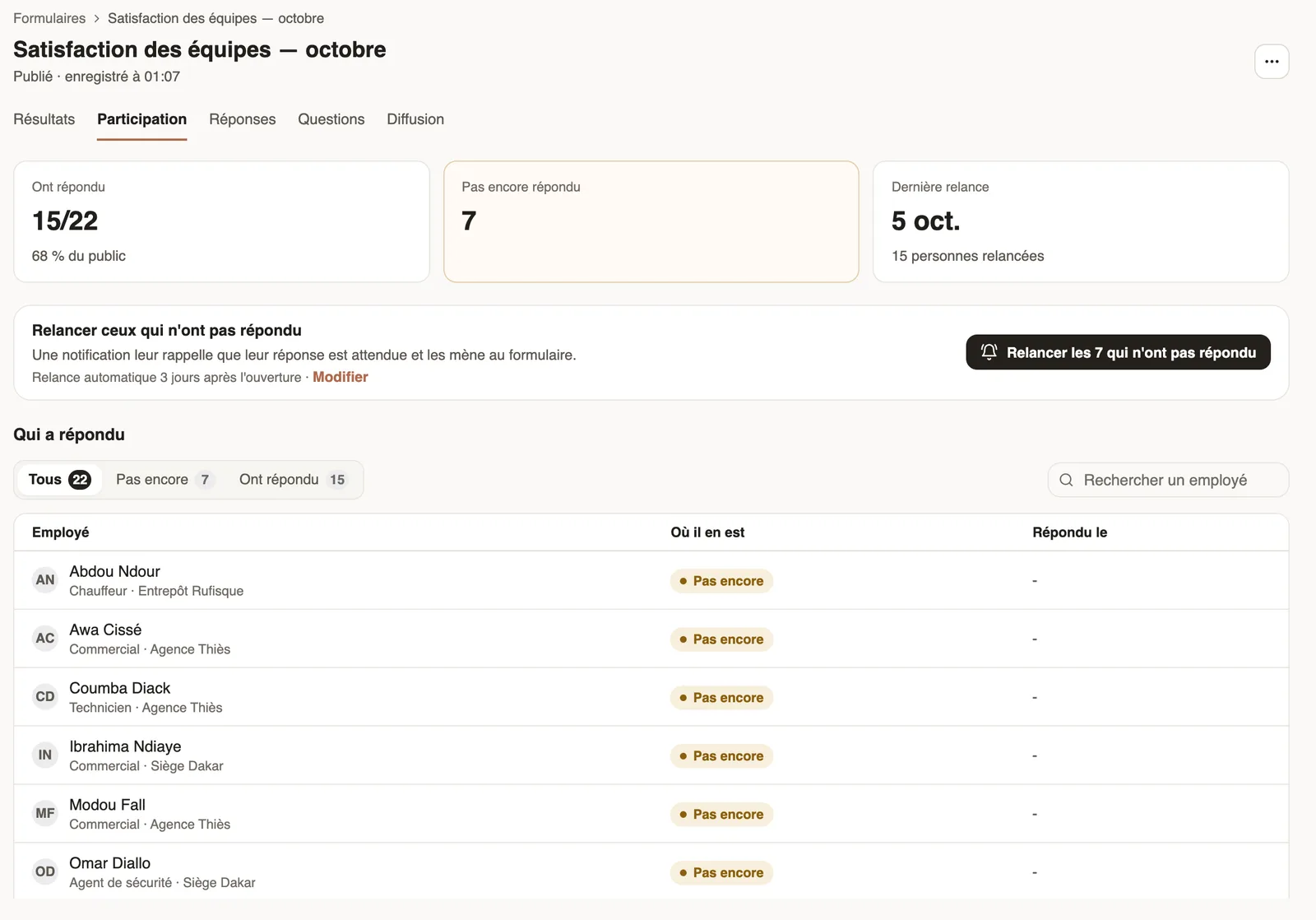Image resolution: width=1316 pixels, height=920 pixels.
Task: Click the AC avatar for Awa Cissé
Action: tap(45, 639)
